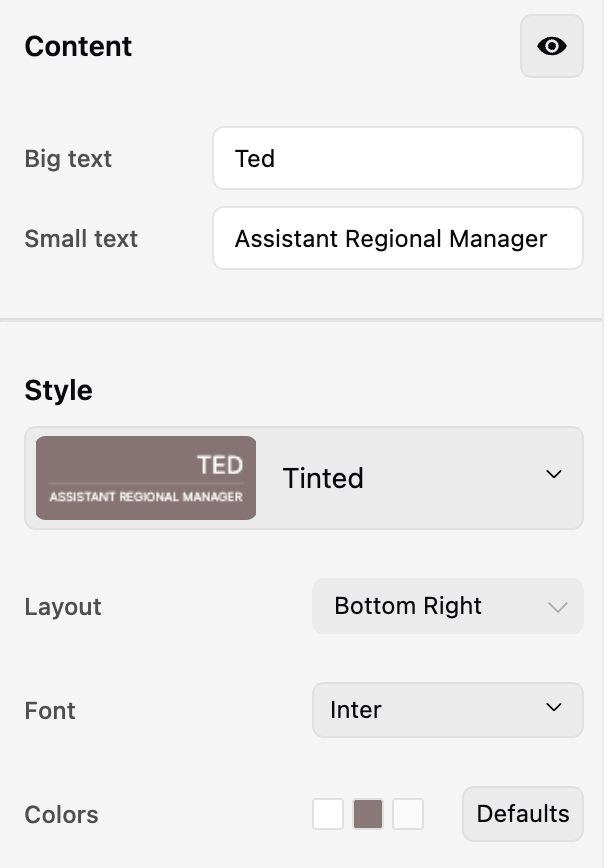Click the Colors label
Viewport: 608px width, 868px height.
click(x=61, y=815)
